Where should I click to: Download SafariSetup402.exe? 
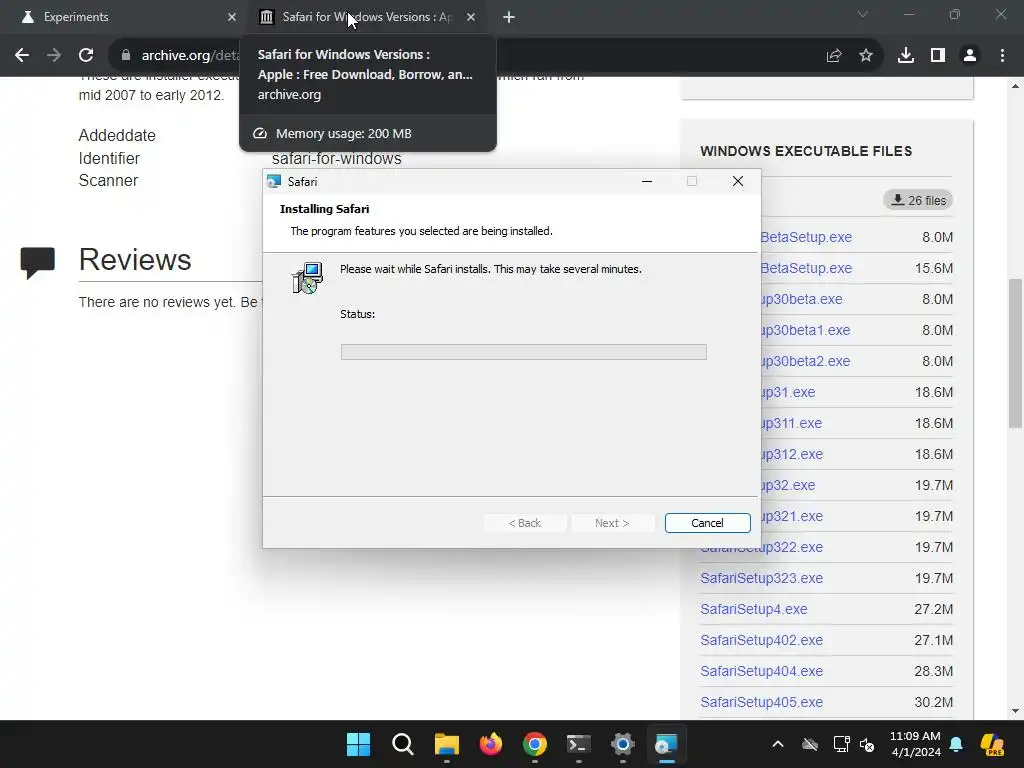click(761, 641)
